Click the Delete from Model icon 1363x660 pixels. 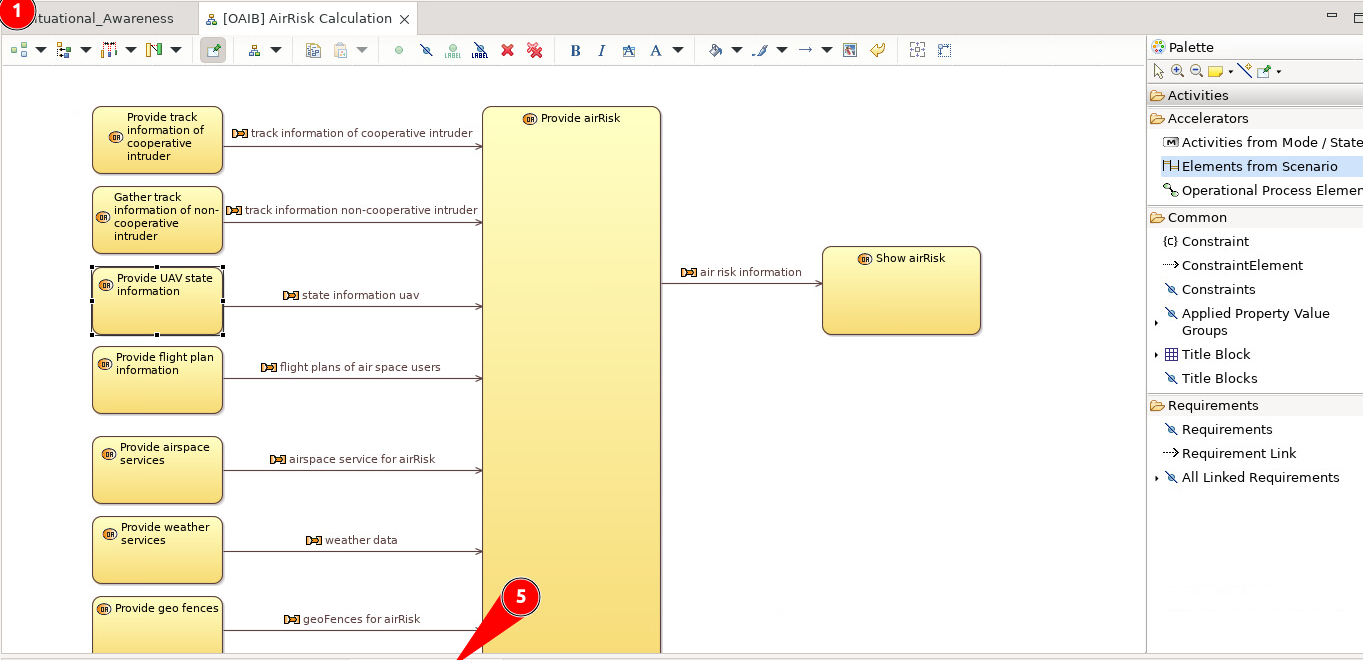coord(535,50)
